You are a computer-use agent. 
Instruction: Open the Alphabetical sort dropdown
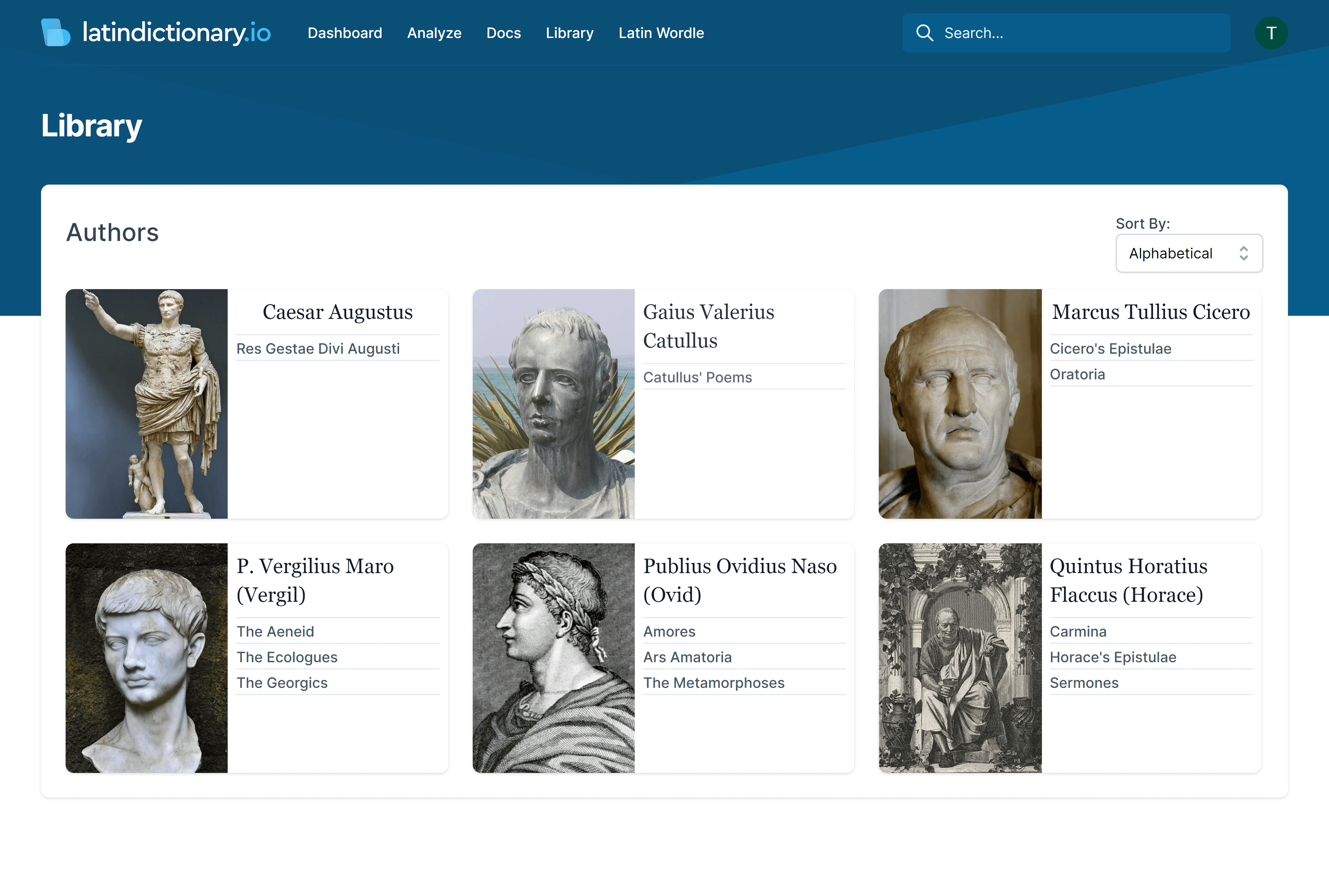coord(1177,253)
